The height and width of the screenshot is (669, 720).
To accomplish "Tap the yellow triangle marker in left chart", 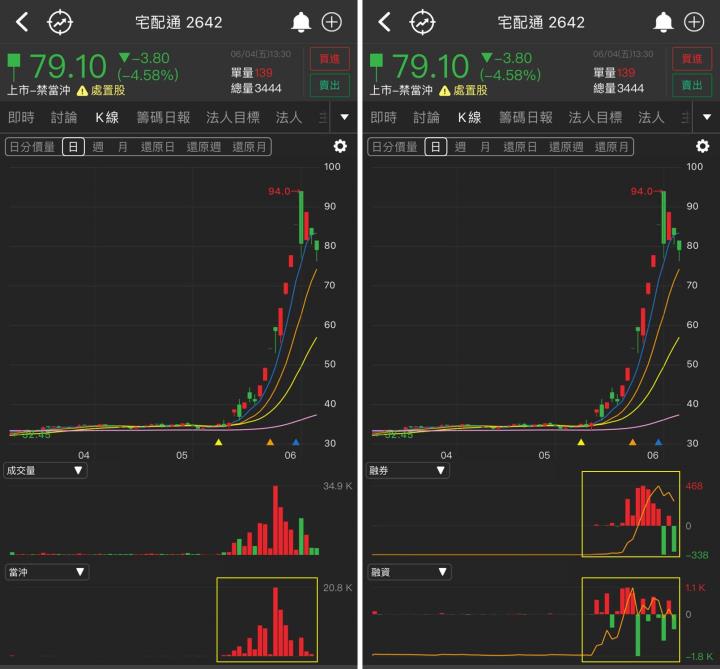I will point(219,442).
